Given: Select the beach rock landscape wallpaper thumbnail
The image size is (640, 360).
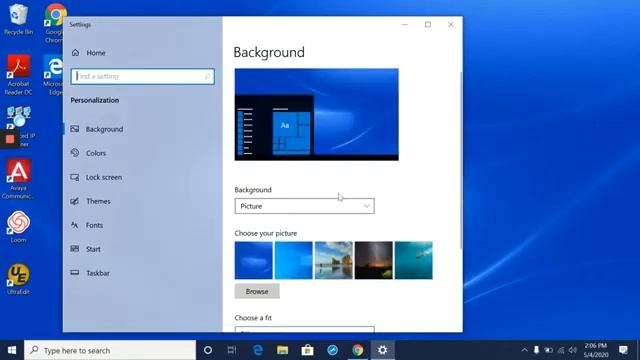Looking at the screenshot, I should click(333, 260).
